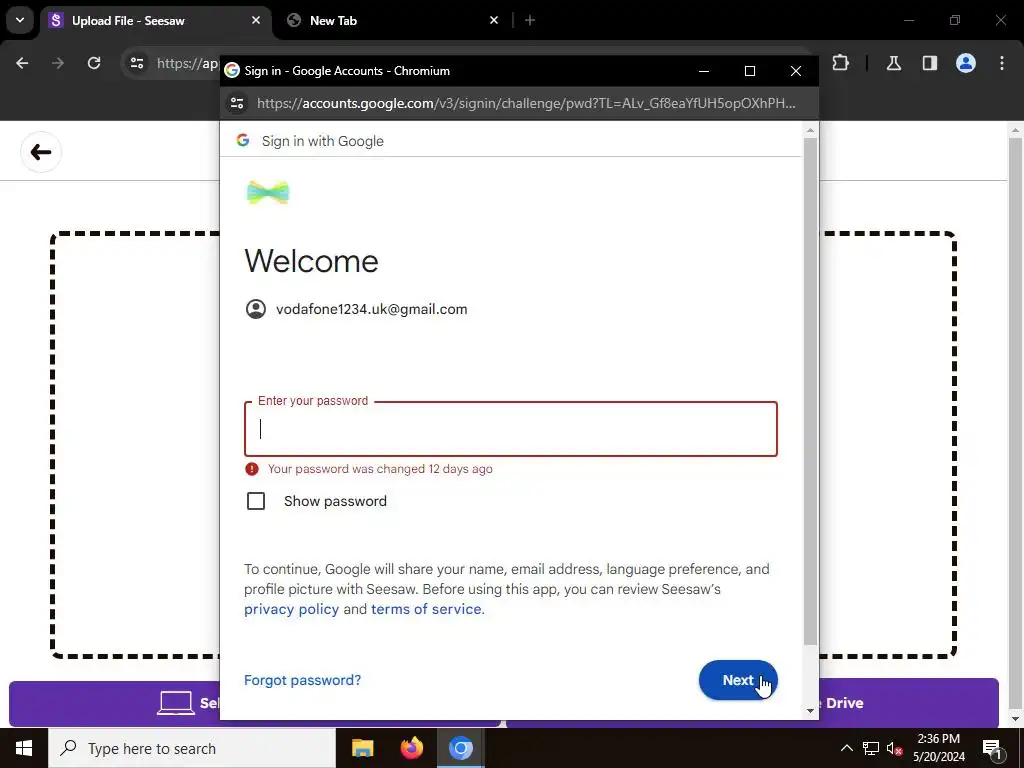The height and width of the screenshot is (768, 1024).
Task: Open the browser three-dot menu
Action: pos(1002,63)
